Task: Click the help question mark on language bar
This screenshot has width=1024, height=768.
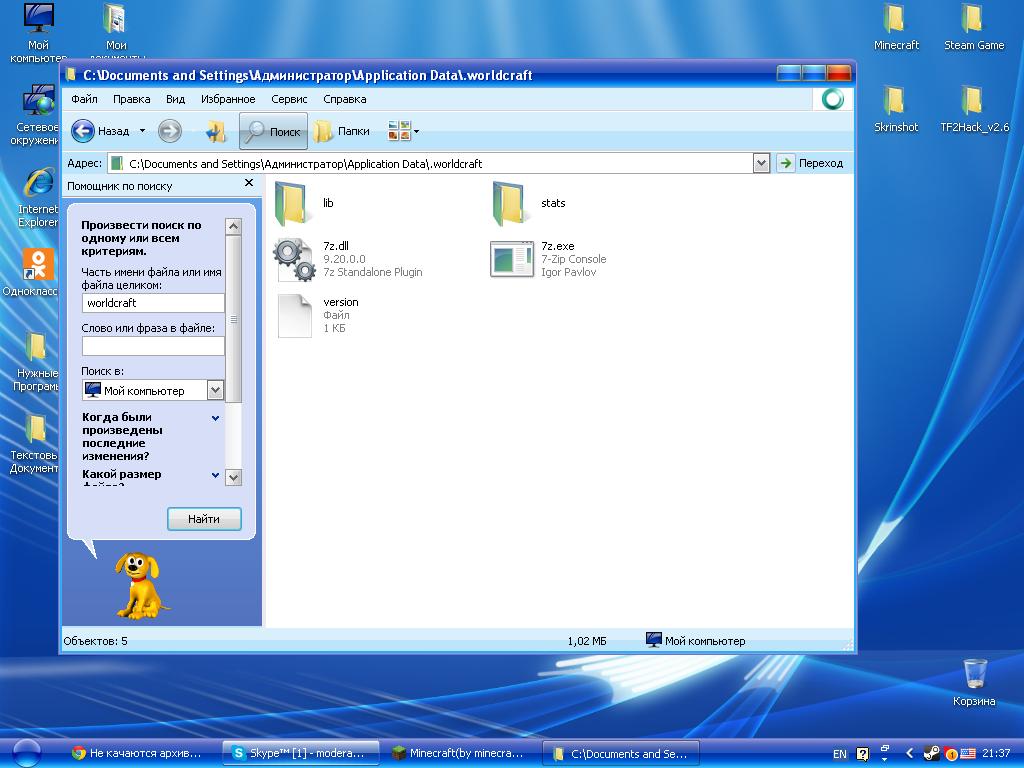Action: coord(862,754)
